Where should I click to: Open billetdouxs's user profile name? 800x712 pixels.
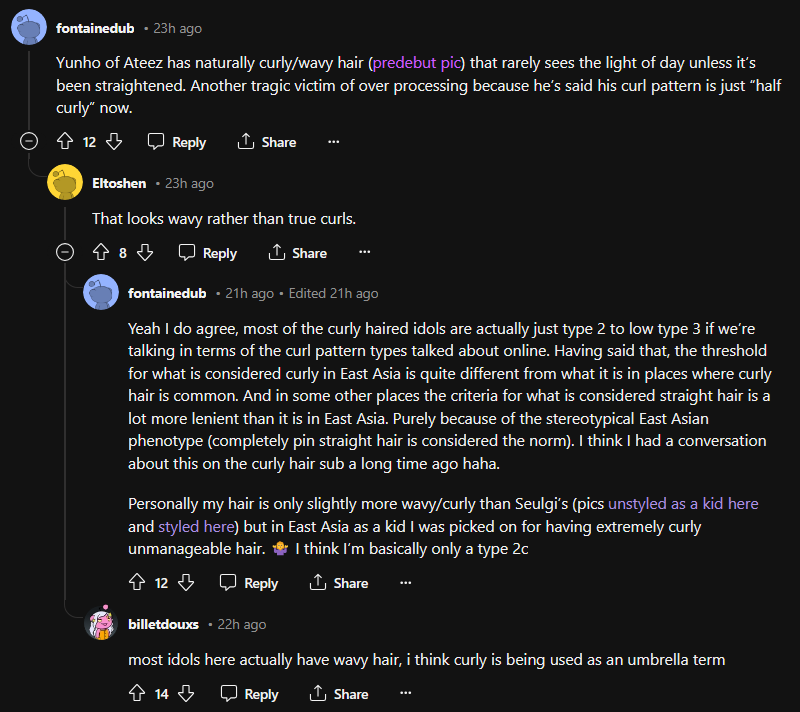point(164,624)
